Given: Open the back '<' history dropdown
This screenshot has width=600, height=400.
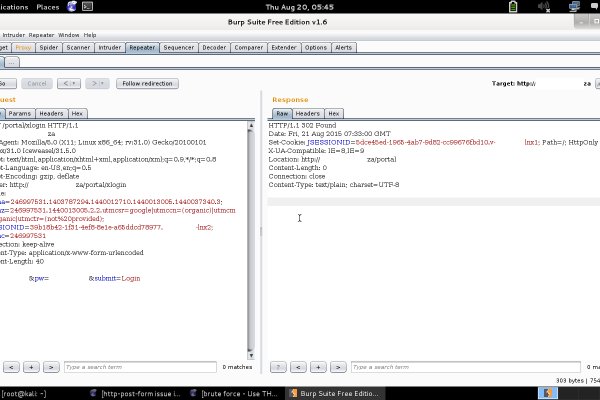Looking at the screenshot, I should pos(71,83).
